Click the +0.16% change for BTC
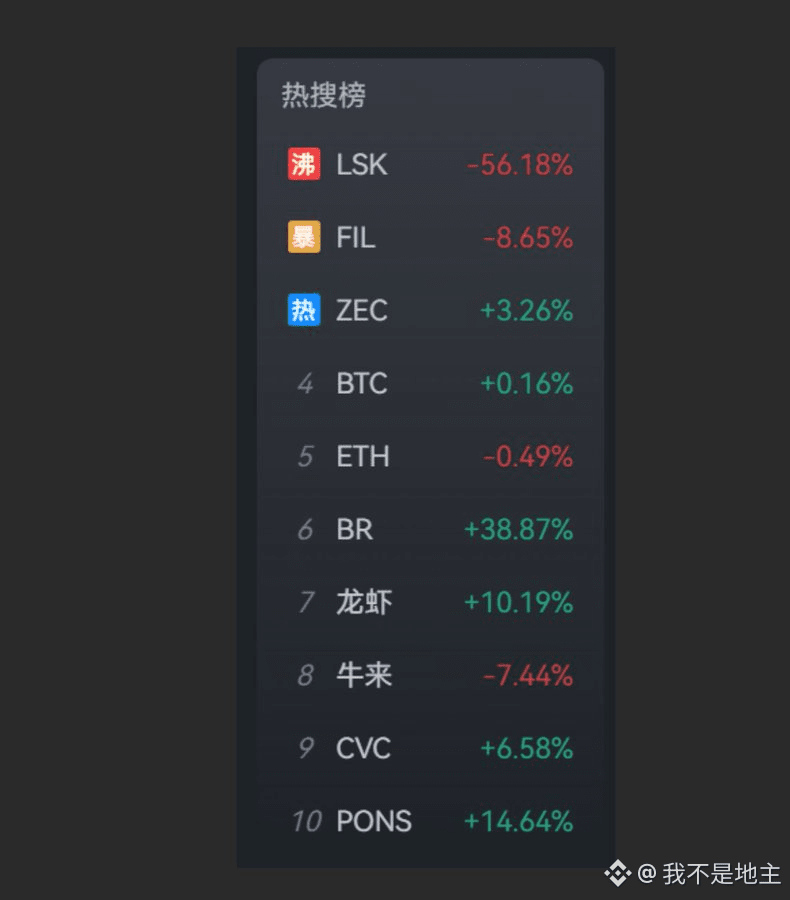Image resolution: width=790 pixels, height=900 pixels. (526, 383)
